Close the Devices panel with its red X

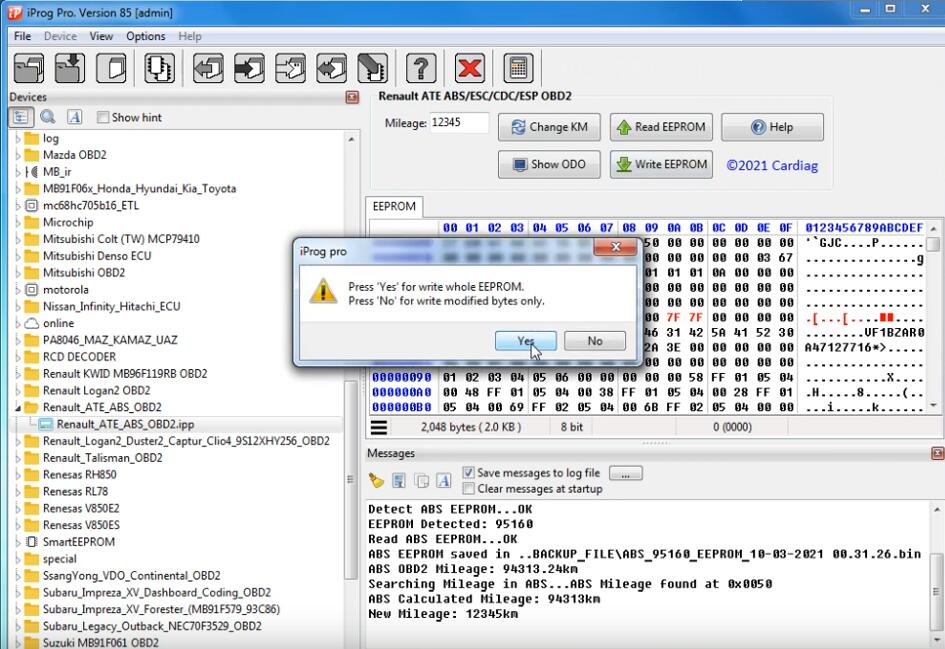click(353, 97)
